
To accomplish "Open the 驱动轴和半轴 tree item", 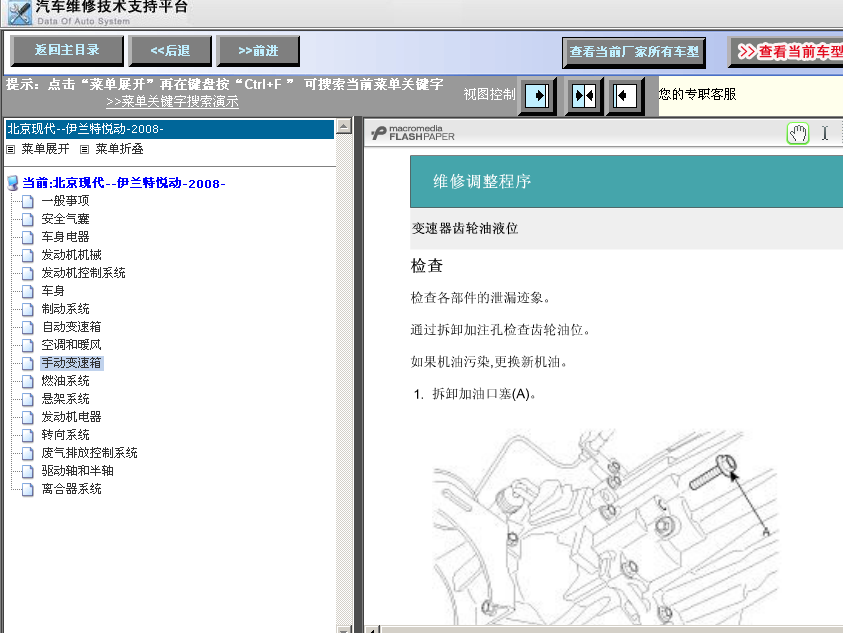I will (x=77, y=471).
